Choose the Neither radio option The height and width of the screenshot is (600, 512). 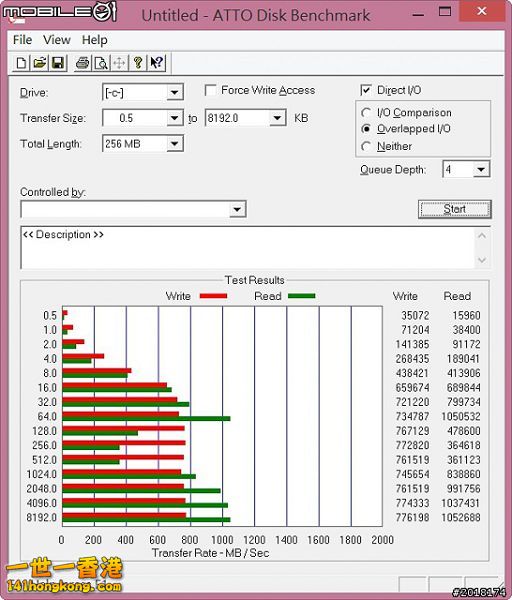[x=366, y=146]
